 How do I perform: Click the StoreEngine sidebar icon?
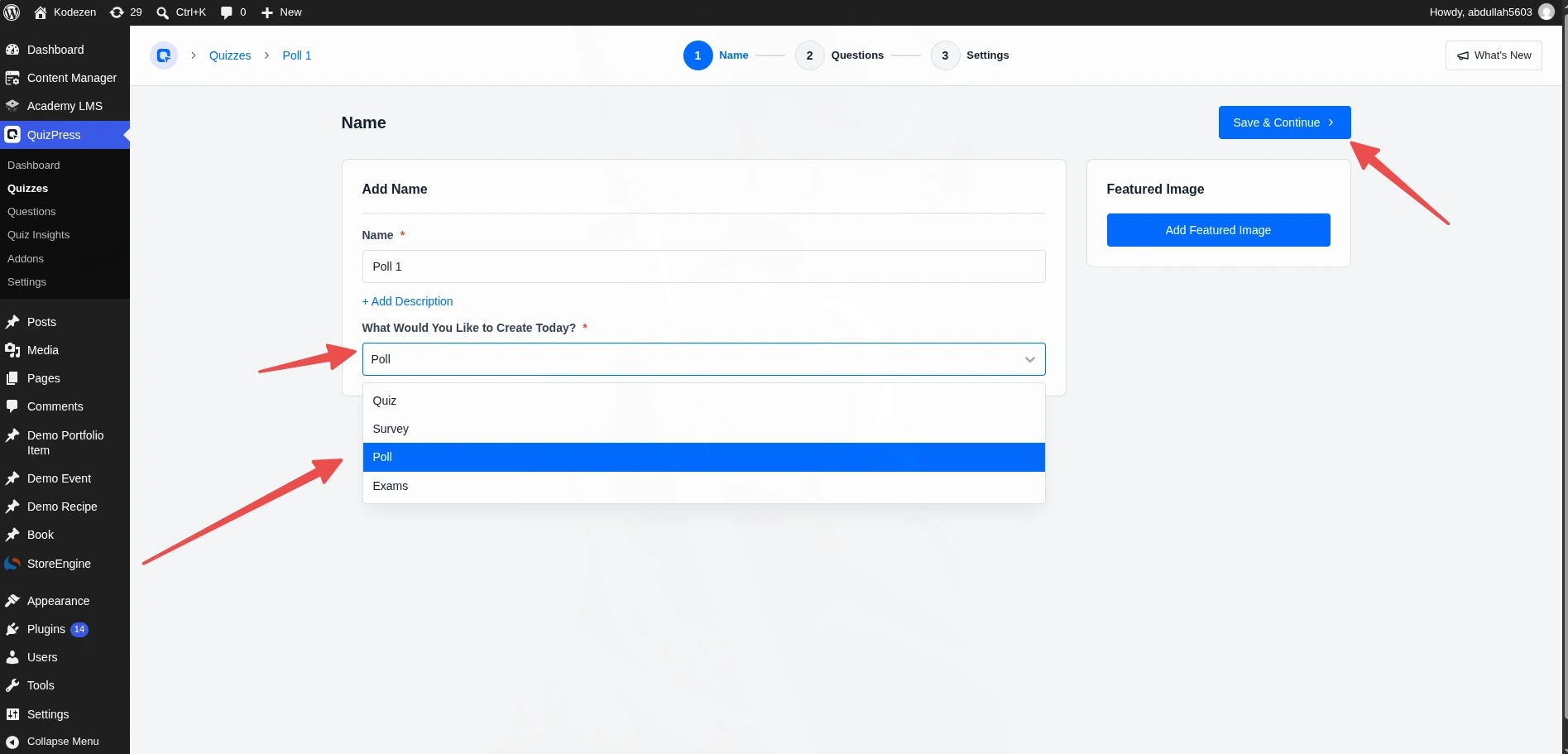(12, 564)
